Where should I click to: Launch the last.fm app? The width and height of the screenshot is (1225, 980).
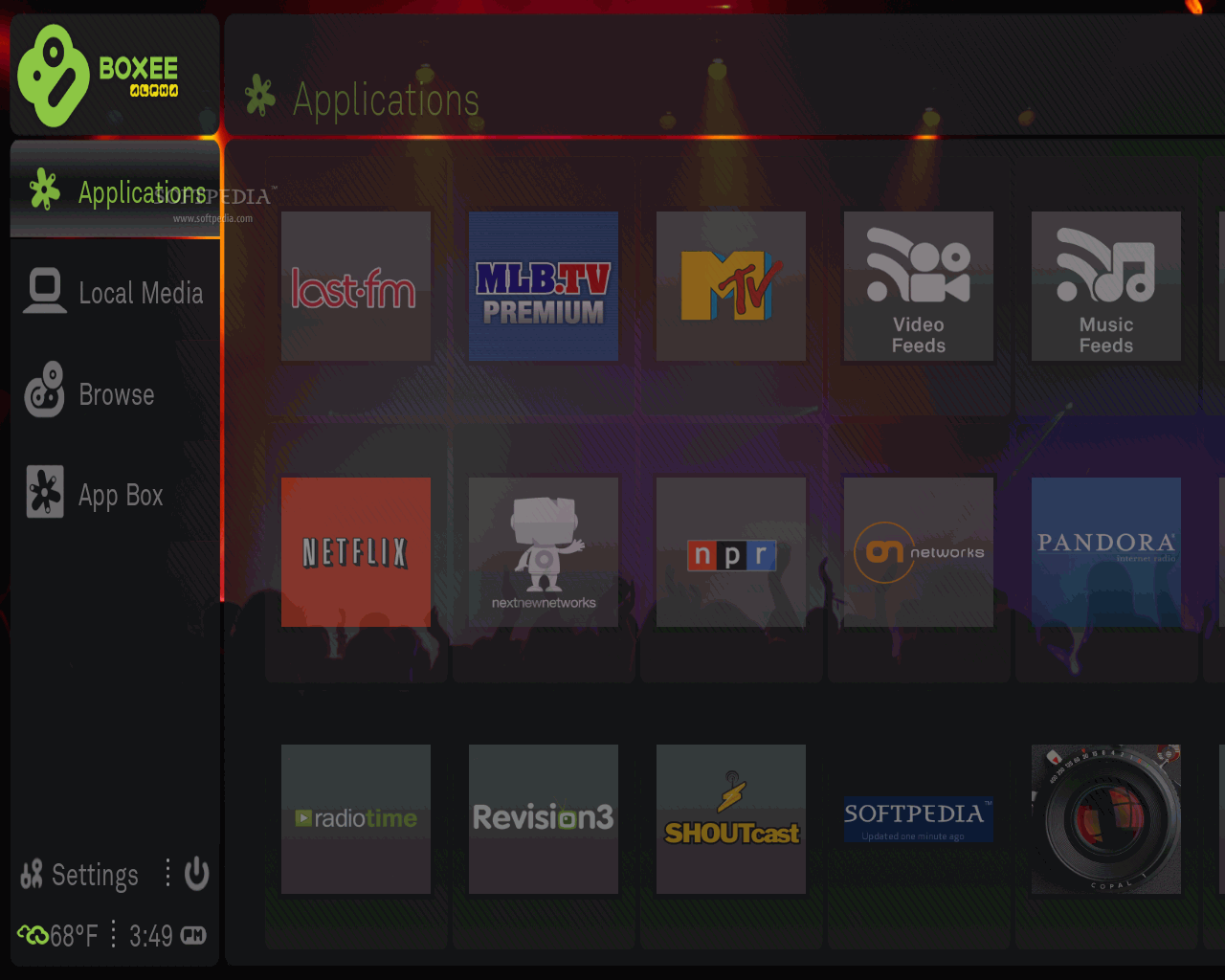(x=356, y=286)
